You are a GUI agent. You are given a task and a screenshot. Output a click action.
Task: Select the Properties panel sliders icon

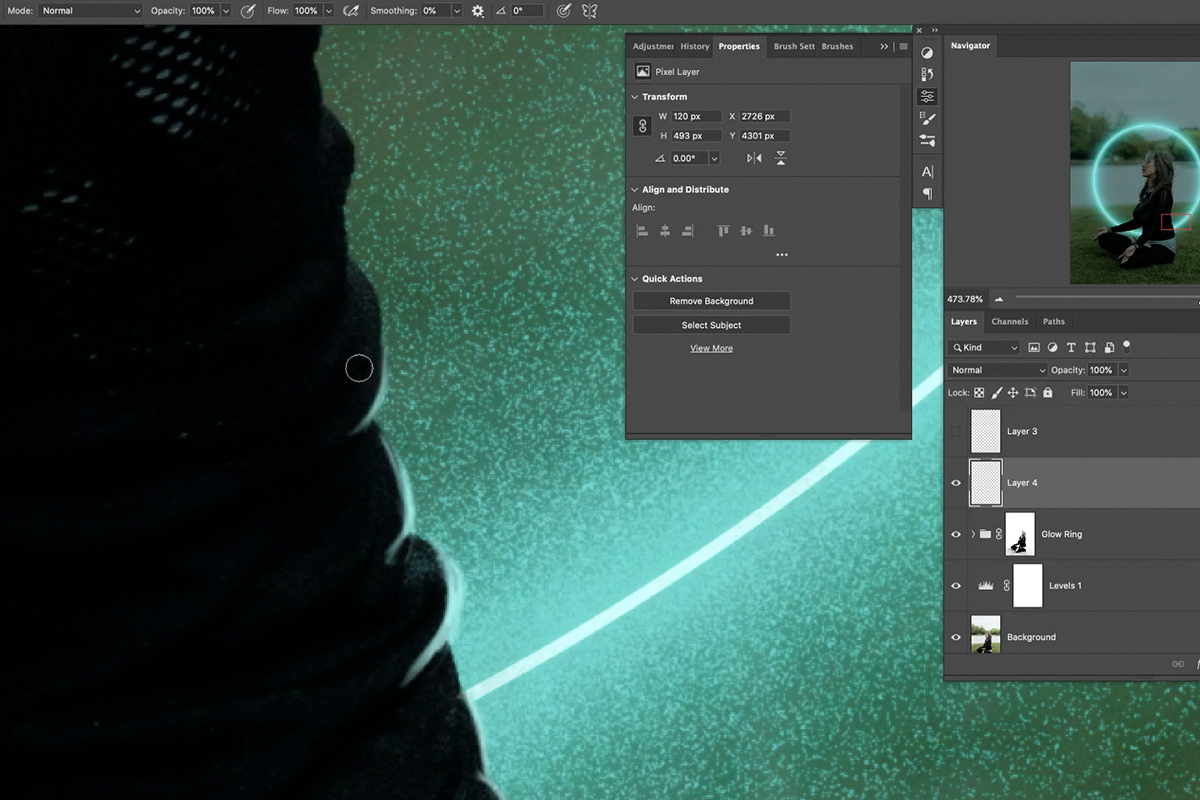[x=927, y=95]
